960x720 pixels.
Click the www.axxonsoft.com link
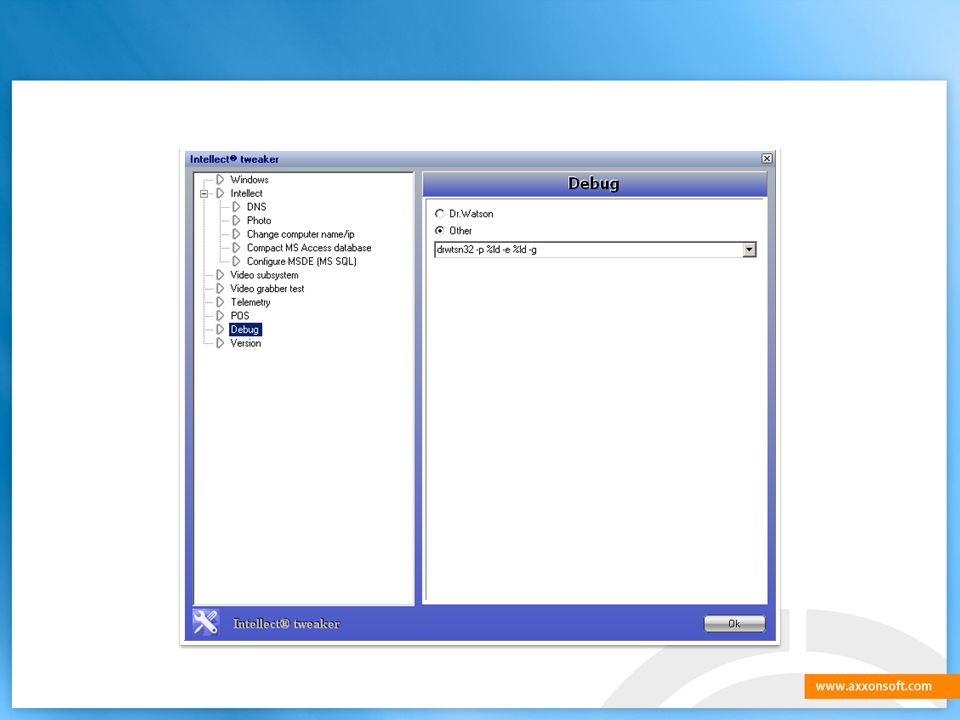[874, 686]
